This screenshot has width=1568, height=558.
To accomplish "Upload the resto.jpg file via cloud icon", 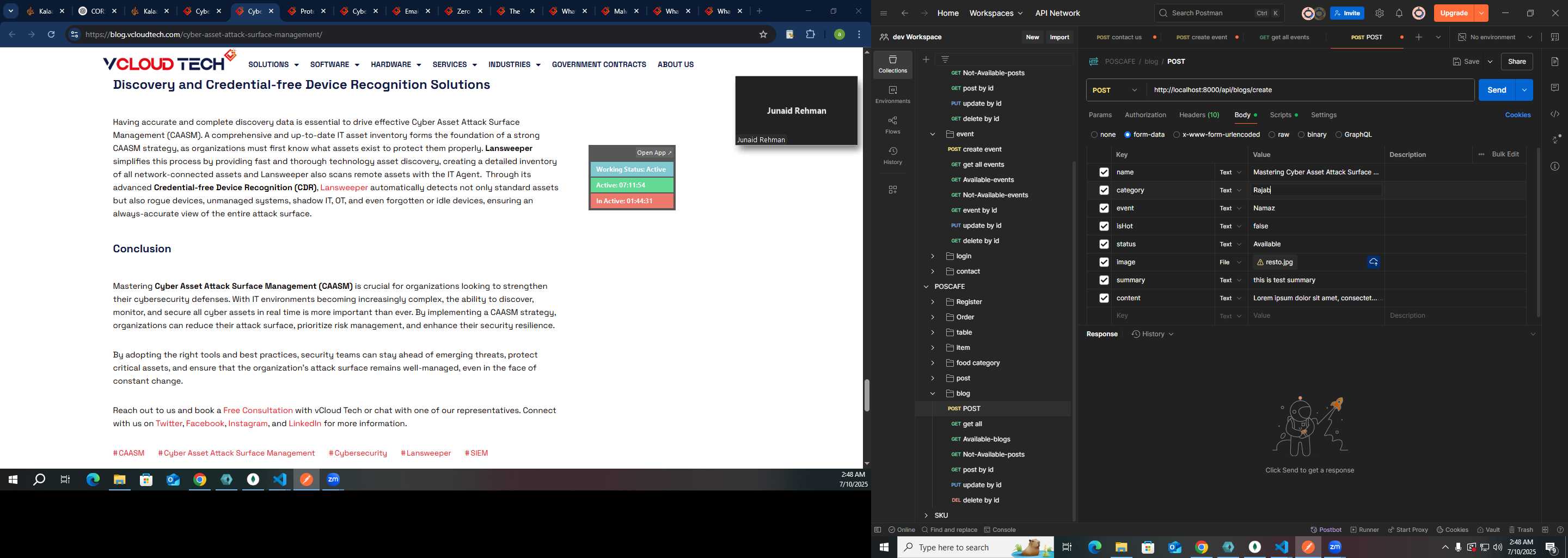I will coord(1373,262).
